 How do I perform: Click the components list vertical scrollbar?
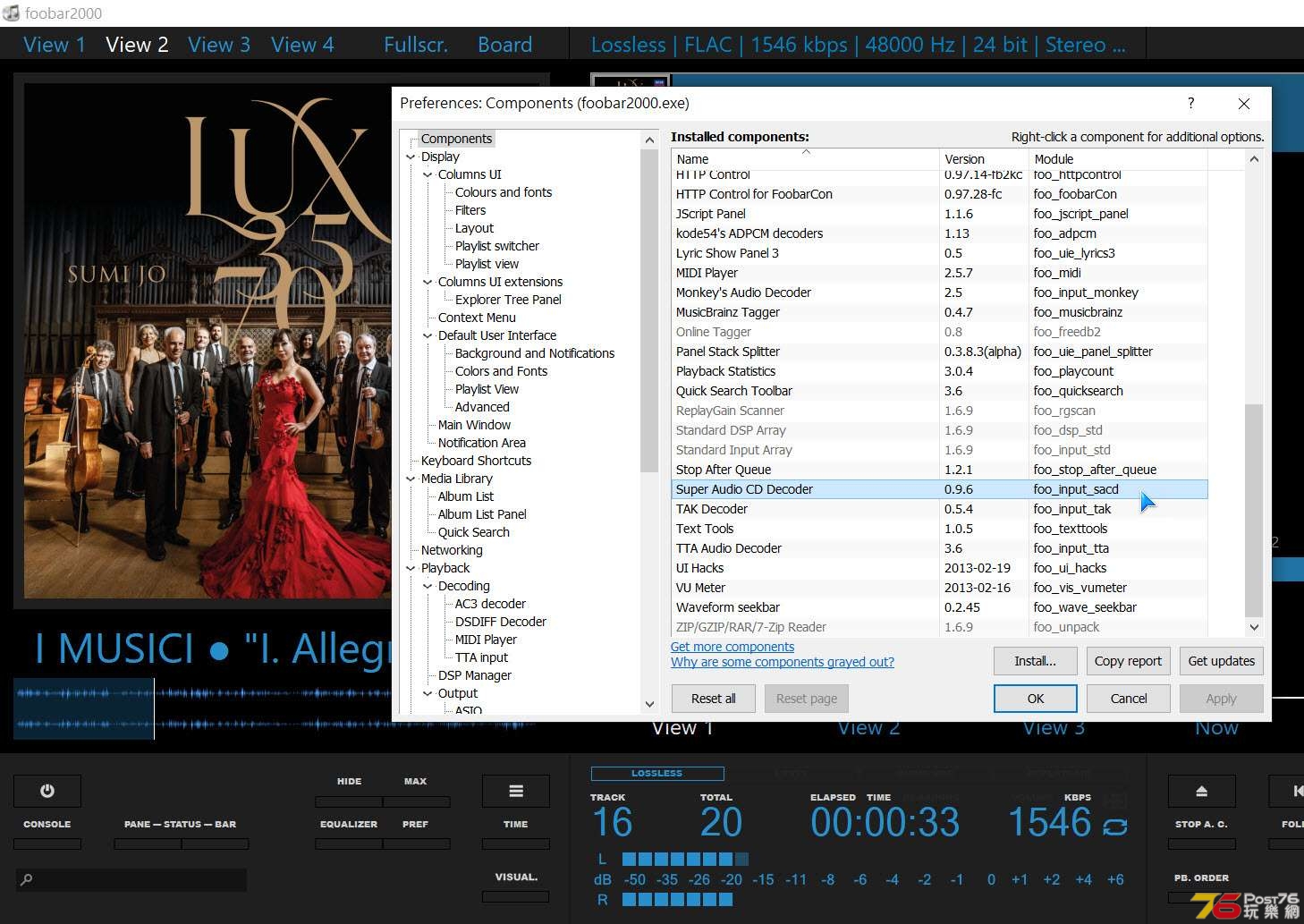1253,510
